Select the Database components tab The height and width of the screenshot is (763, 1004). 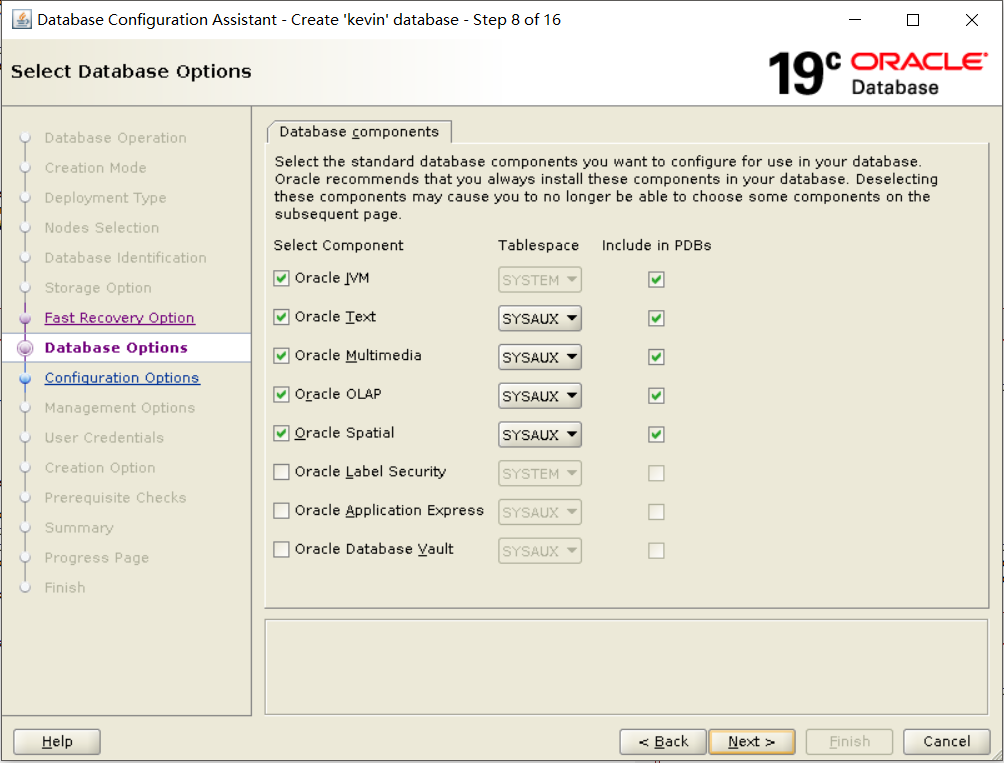tap(359, 132)
